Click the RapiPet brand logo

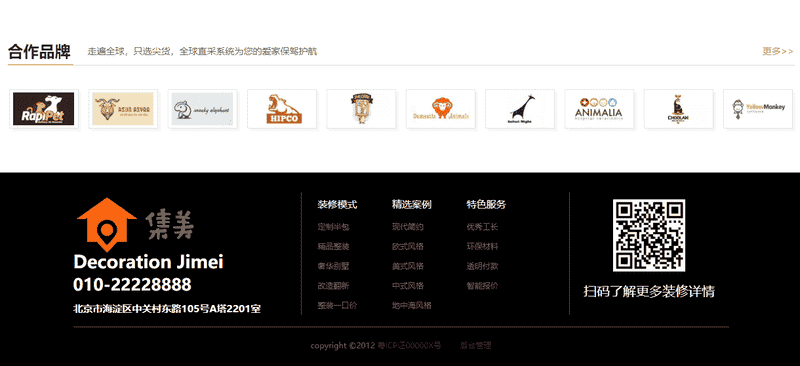[x=44, y=109]
